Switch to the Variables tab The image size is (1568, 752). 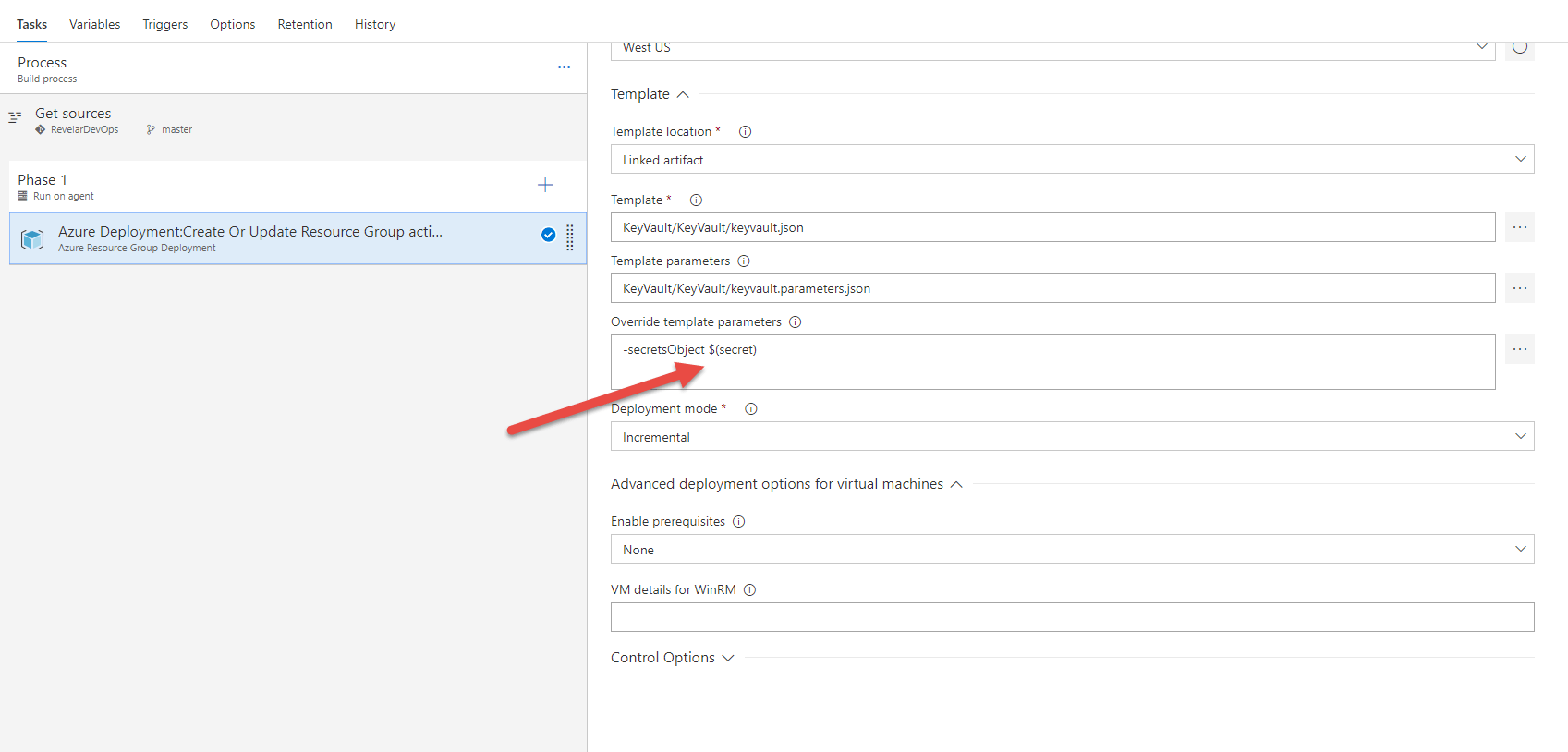94,24
